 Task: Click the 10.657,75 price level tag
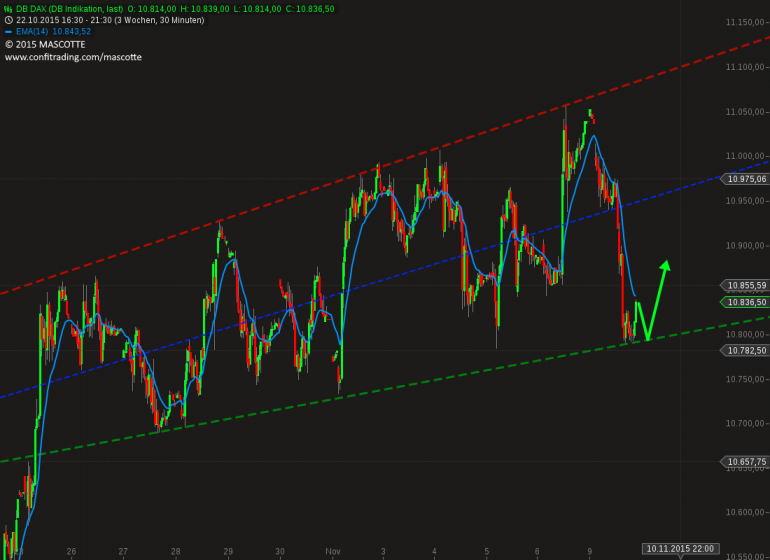click(744, 462)
